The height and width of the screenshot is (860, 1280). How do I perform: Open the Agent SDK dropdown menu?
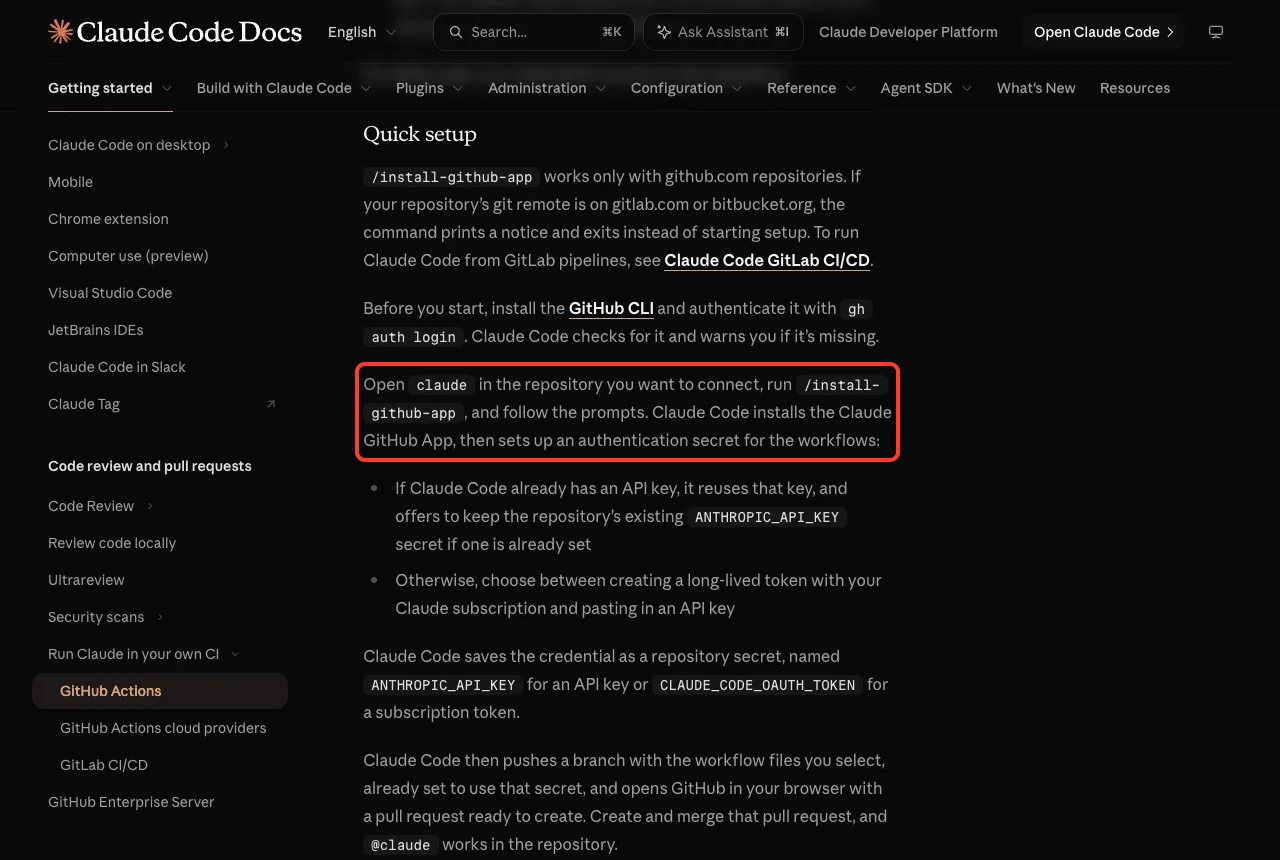point(926,88)
